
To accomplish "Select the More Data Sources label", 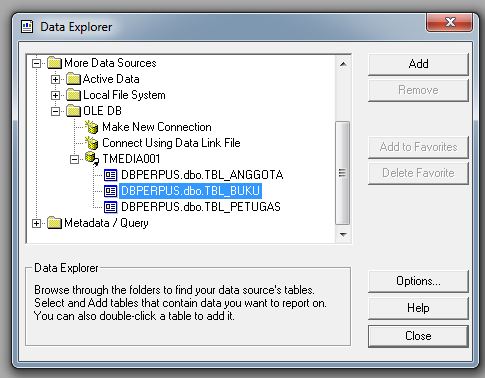I will [x=110, y=63].
